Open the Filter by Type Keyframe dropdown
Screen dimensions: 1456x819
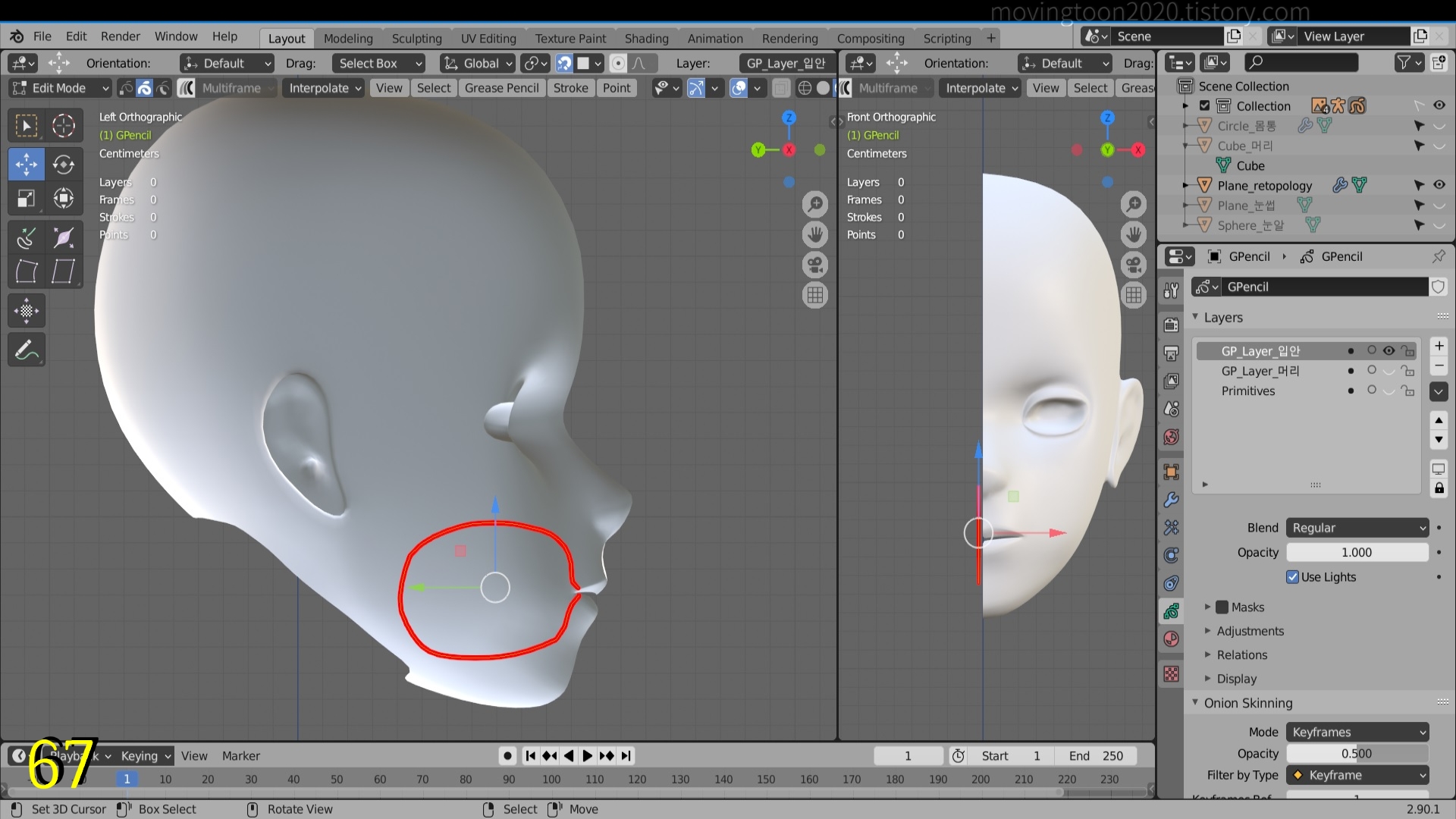click(1357, 775)
